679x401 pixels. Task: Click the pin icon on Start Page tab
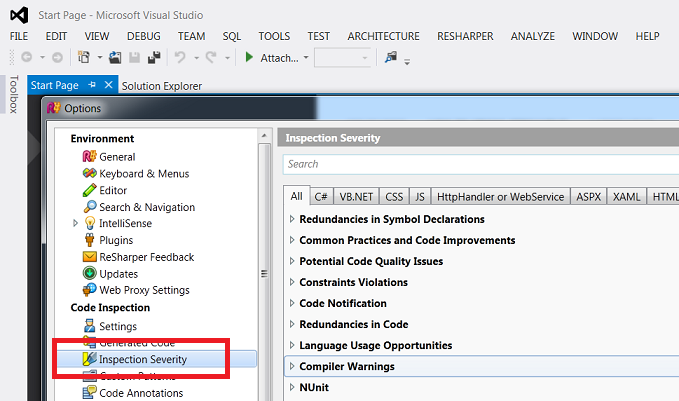click(92, 85)
